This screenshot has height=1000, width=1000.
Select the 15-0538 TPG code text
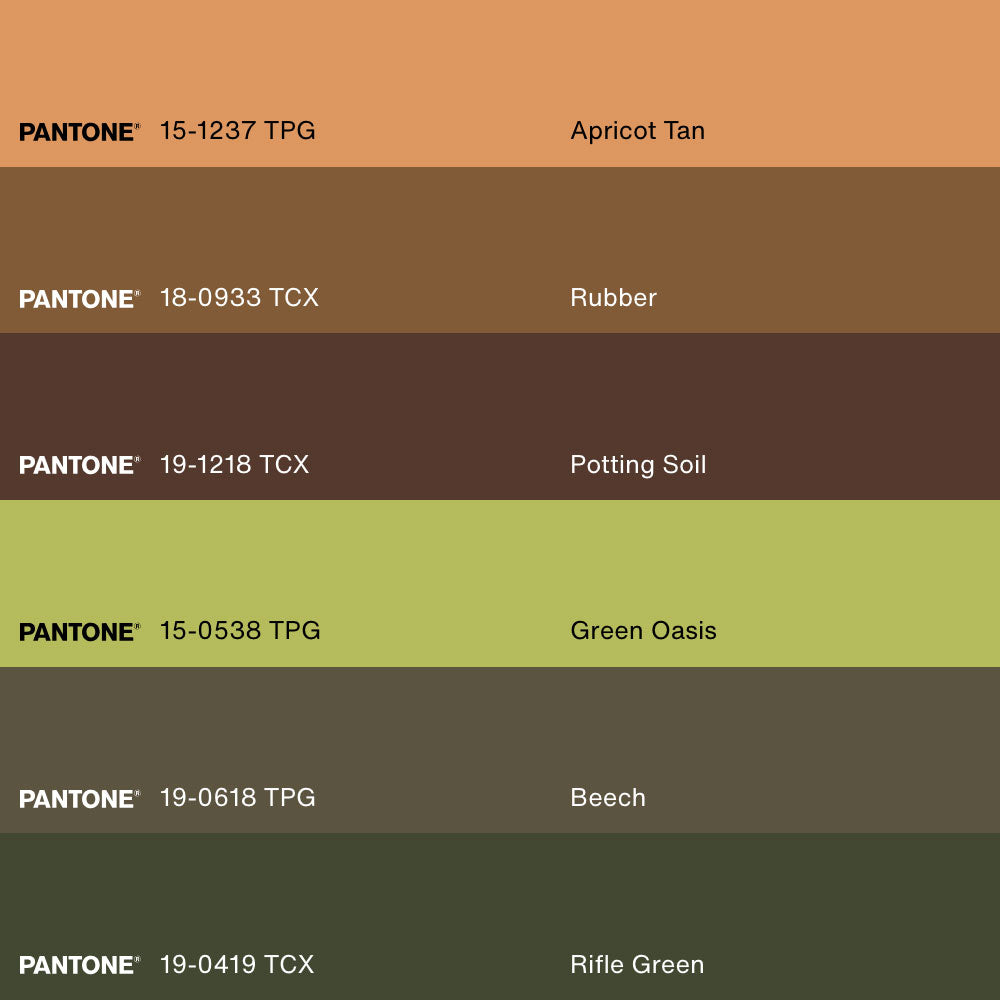240,630
